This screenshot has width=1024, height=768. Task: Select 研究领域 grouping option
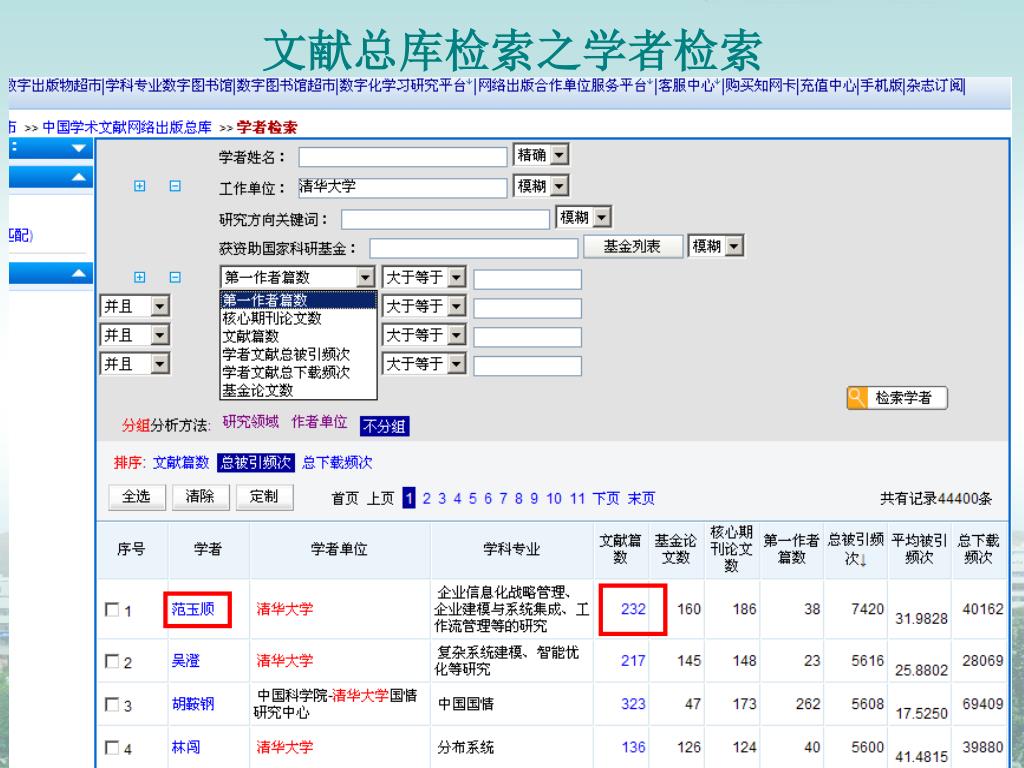tap(250, 422)
